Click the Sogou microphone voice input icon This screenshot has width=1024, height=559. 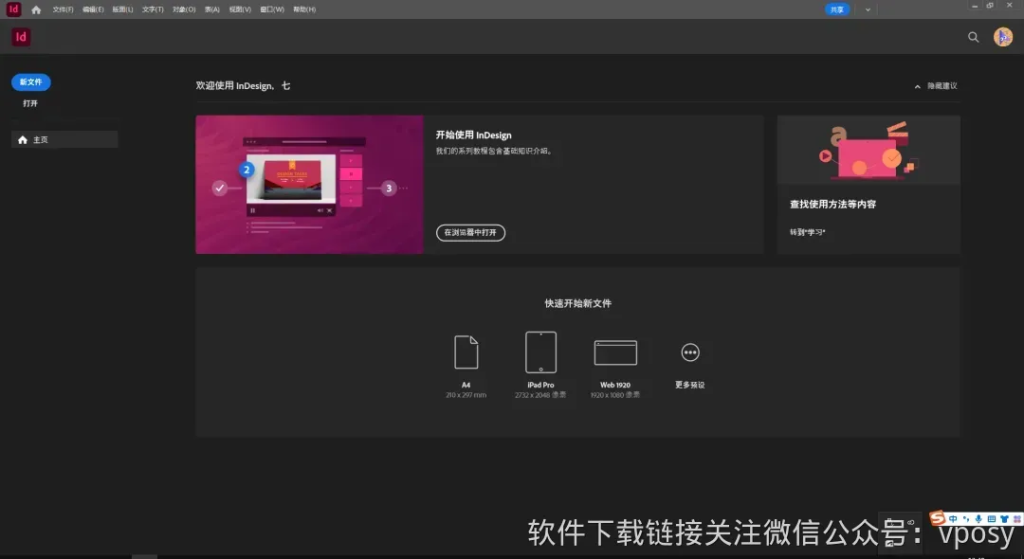point(978,519)
